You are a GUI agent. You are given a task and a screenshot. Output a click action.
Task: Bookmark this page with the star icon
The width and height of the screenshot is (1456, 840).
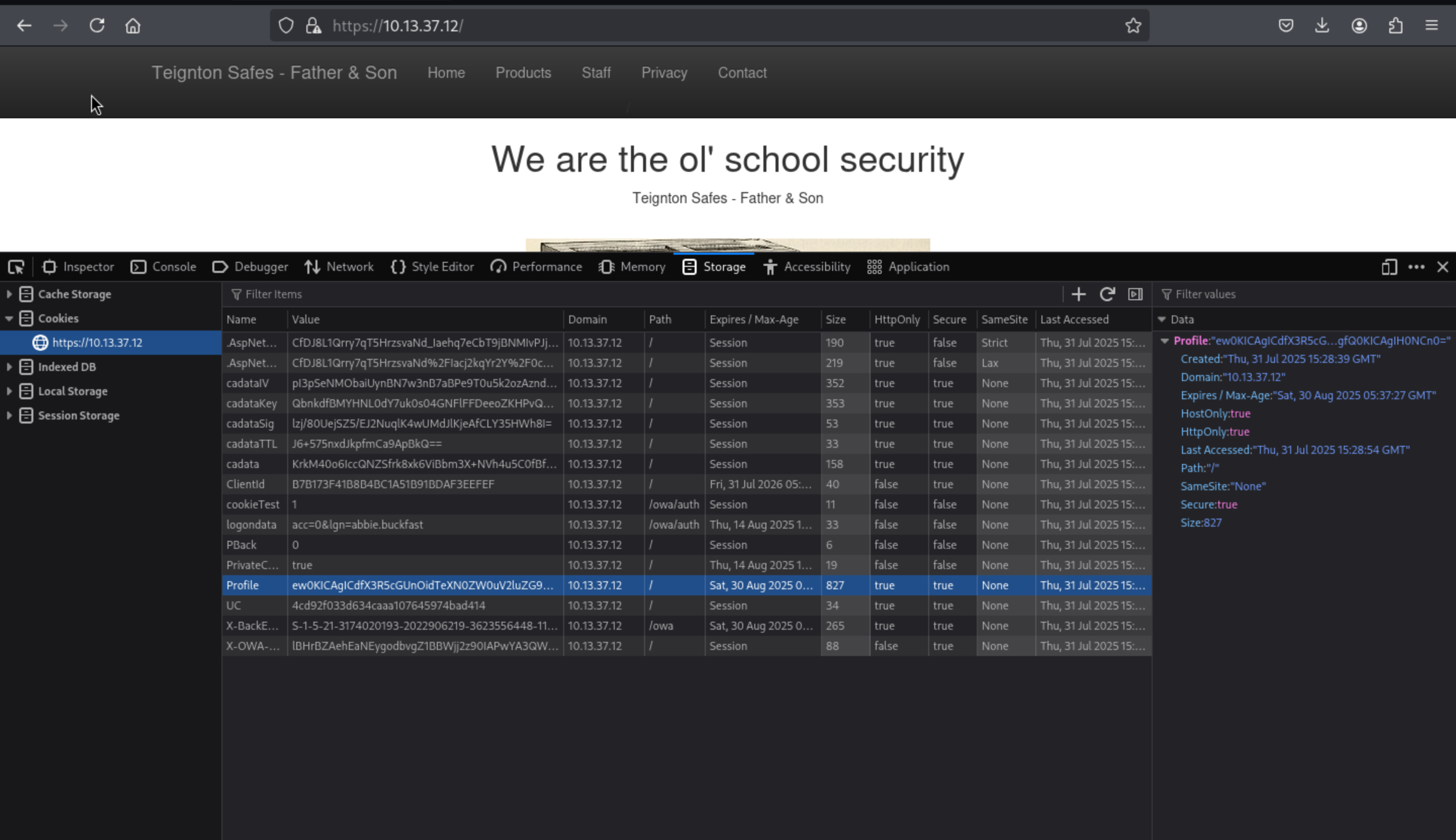[1133, 25]
